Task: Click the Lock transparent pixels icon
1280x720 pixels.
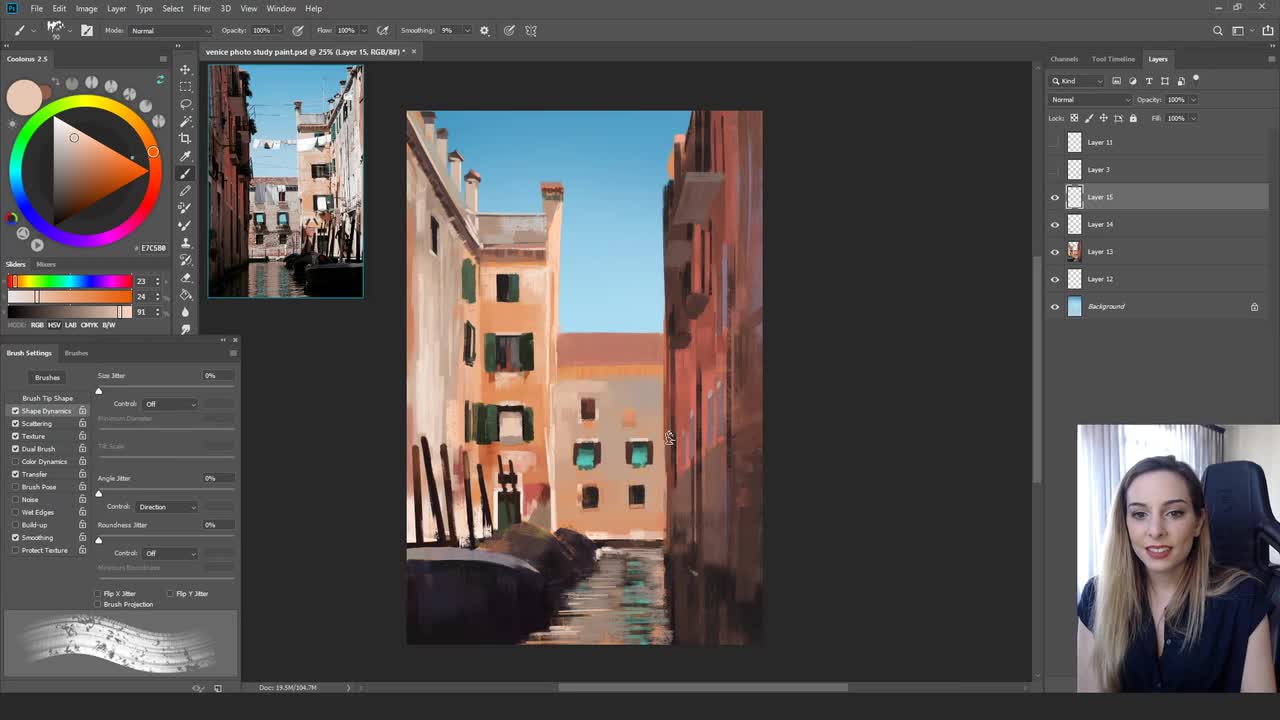Action: pos(1074,118)
